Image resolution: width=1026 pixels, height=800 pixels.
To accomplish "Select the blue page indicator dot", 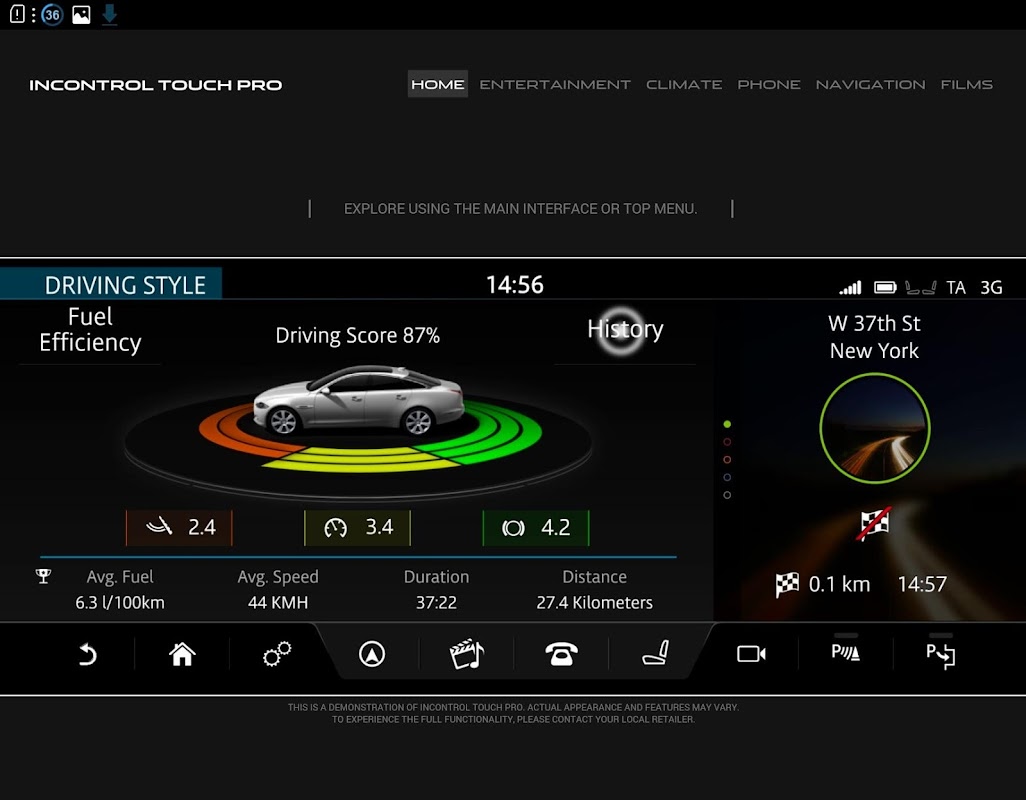I will [x=727, y=478].
